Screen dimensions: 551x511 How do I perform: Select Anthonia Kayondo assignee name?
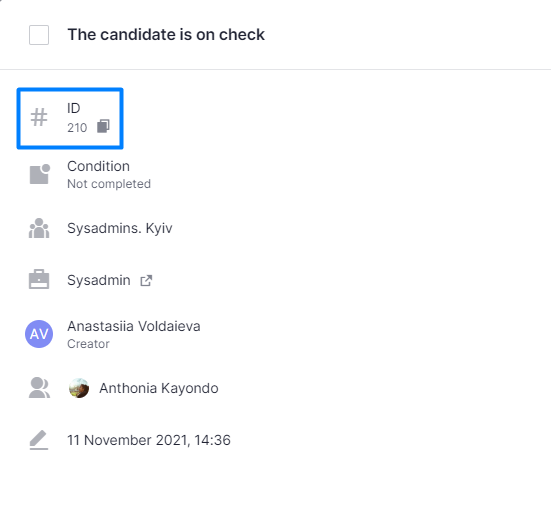pos(159,388)
